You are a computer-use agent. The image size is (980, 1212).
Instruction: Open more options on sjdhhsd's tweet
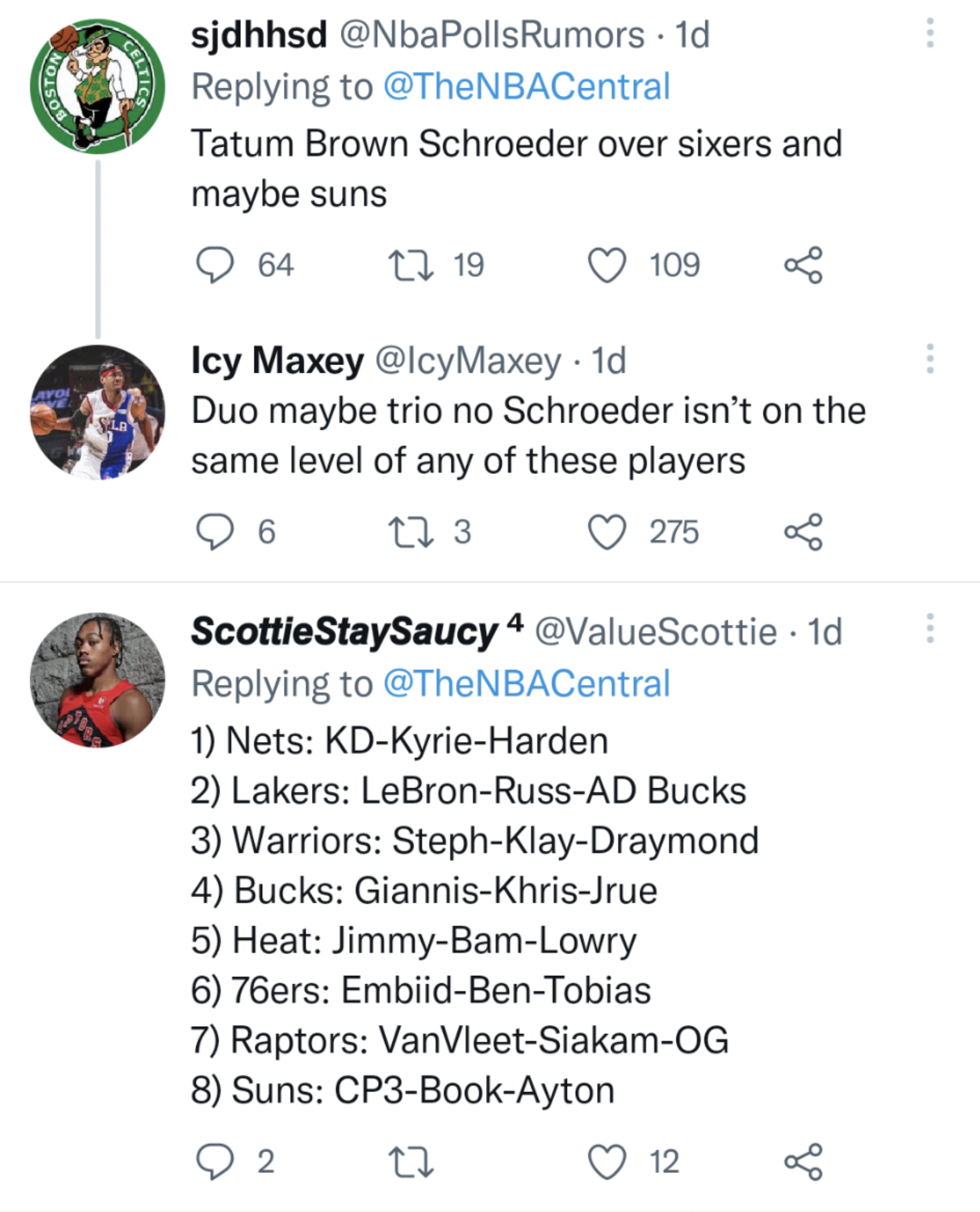tap(929, 33)
